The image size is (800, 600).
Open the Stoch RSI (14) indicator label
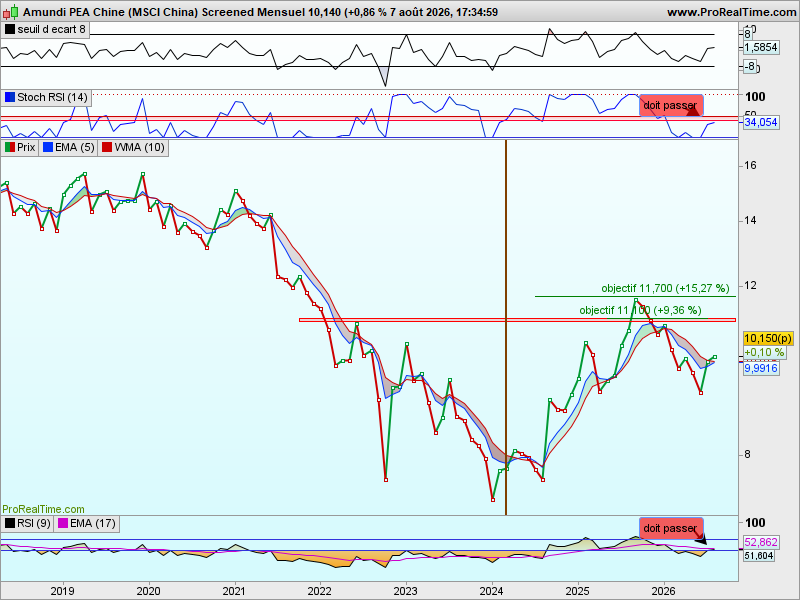[x=52, y=97]
